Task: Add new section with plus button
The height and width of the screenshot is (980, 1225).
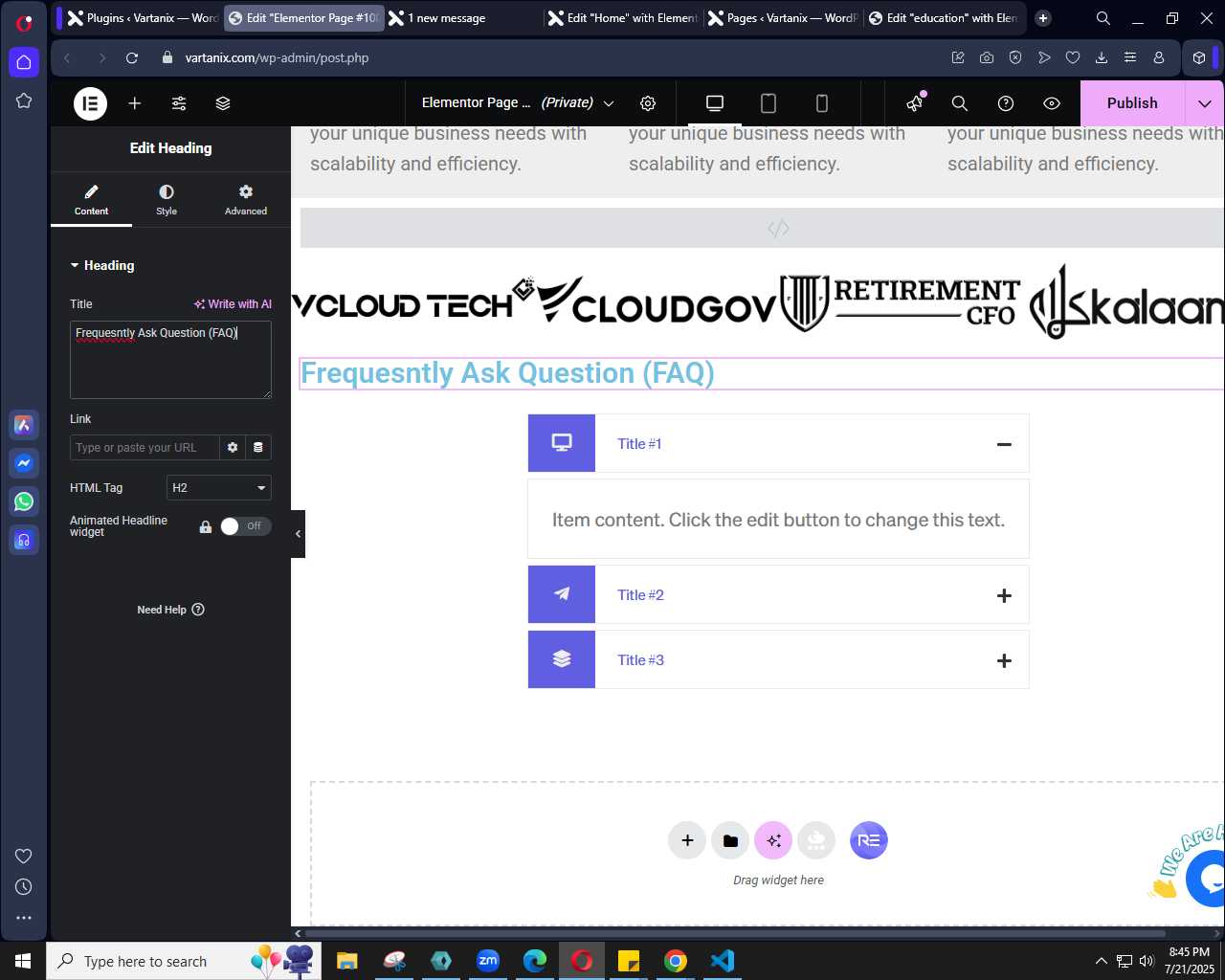Action: tap(687, 840)
